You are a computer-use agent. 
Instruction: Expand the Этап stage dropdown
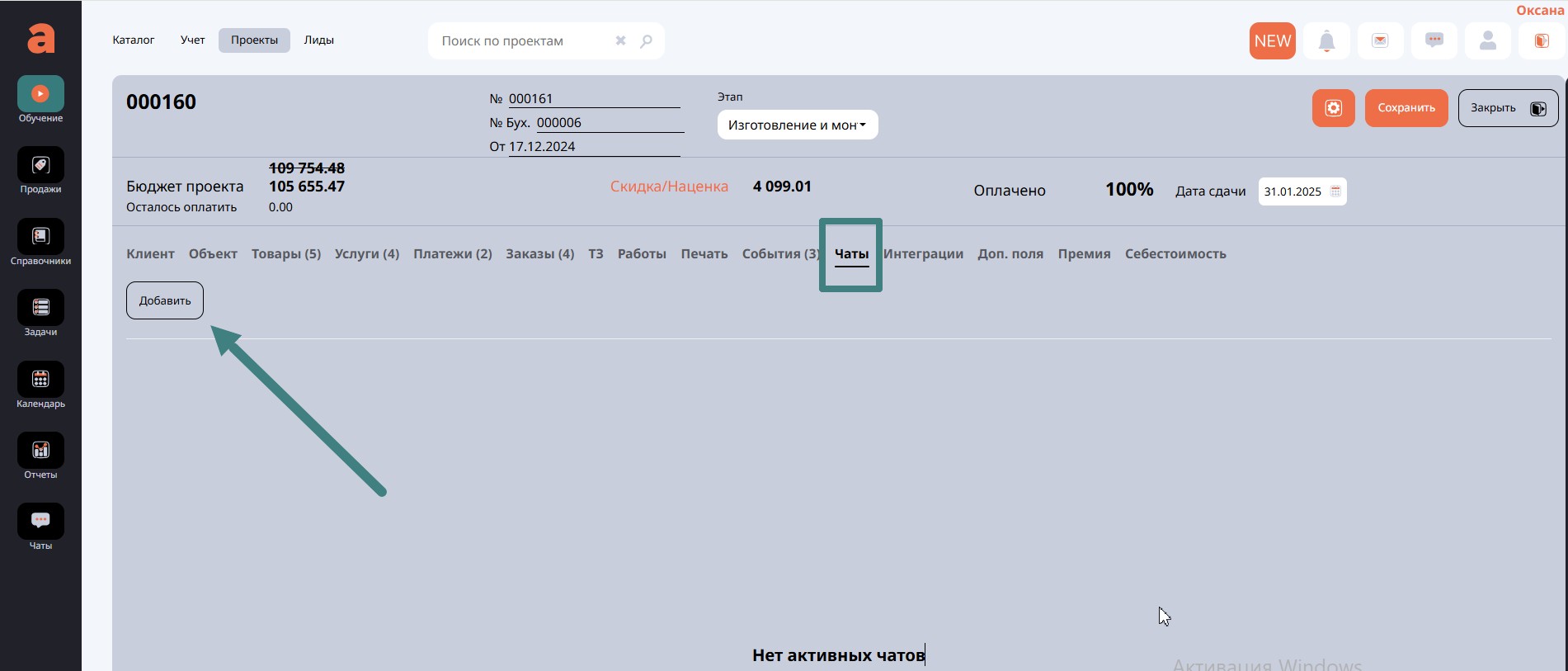point(797,125)
